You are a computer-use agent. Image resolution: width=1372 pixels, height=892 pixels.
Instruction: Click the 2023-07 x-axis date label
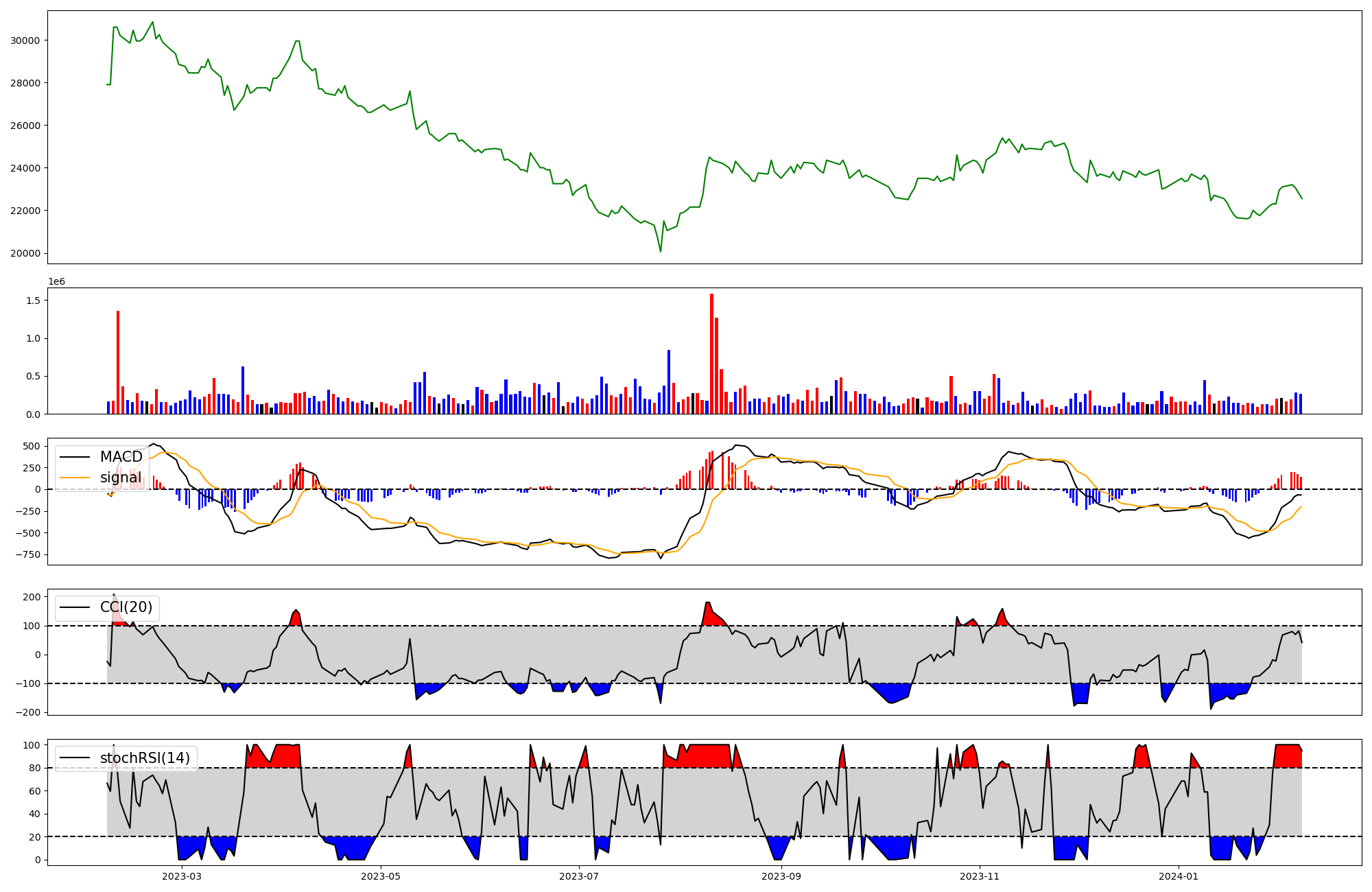pos(580,876)
